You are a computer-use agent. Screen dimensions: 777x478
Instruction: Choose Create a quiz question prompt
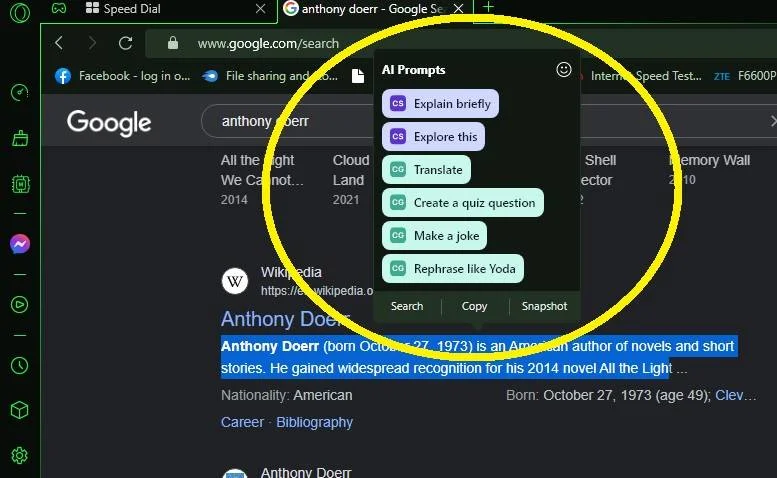462,203
